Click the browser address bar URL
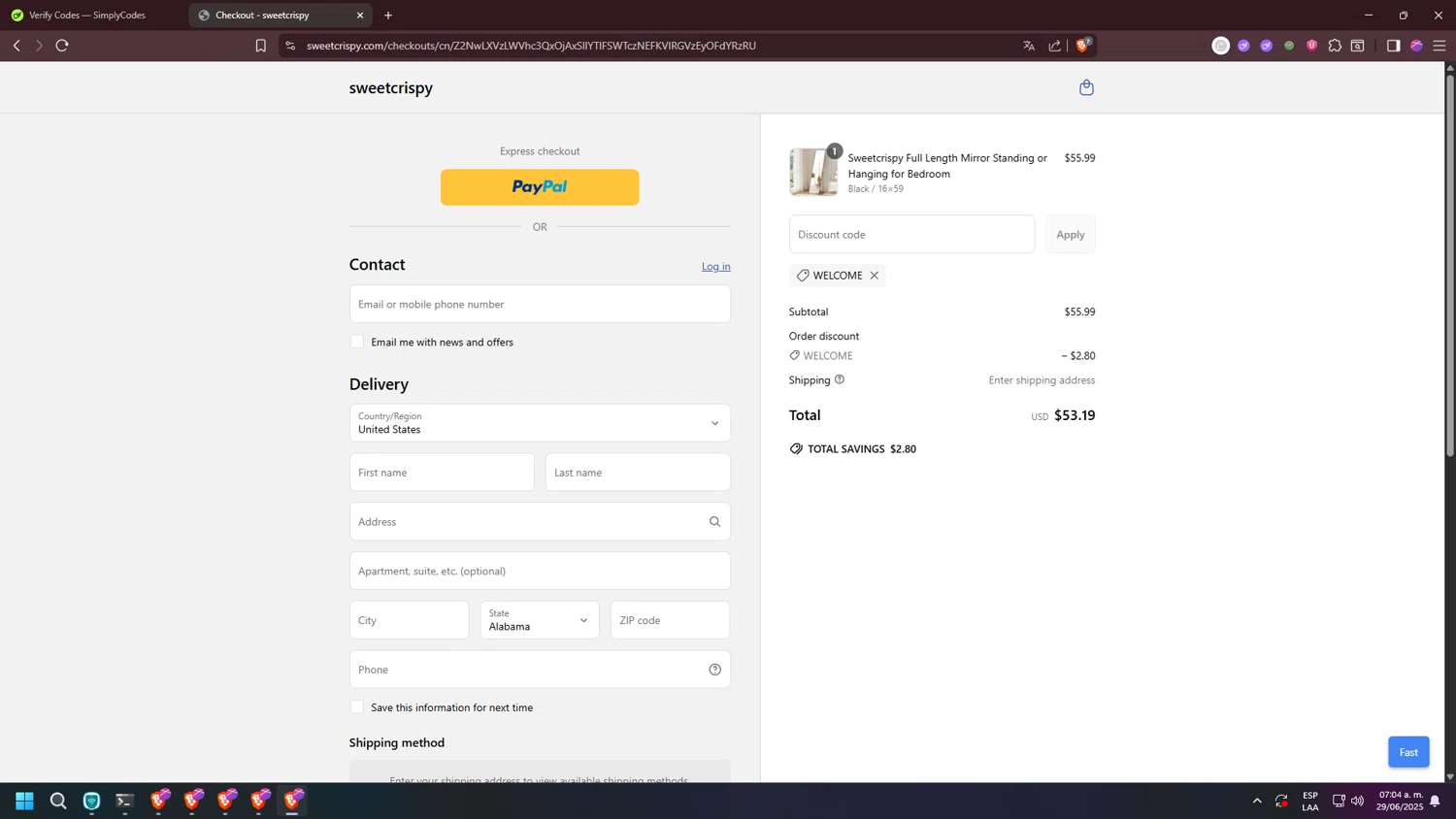The height and width of the screenshot is (819, 1456). (x=531, y=46)
